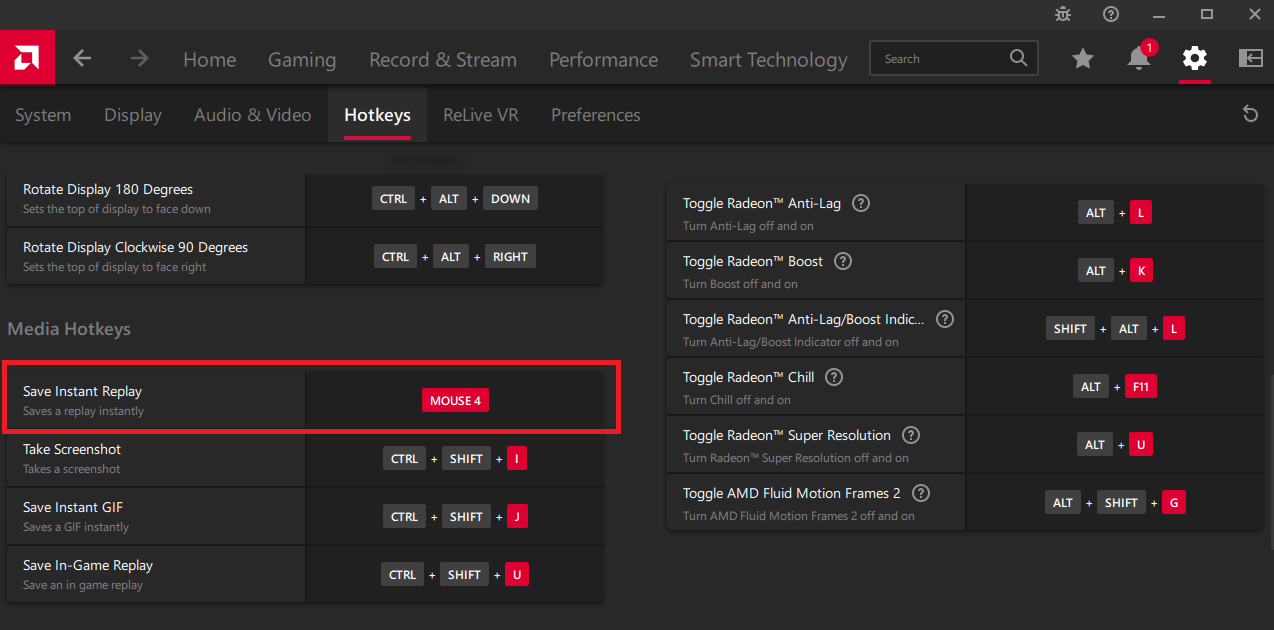Image resolution: width=1274 pixels, height=630 pixels.
Task: Open the Preferences tab
Action: (595, 115)
